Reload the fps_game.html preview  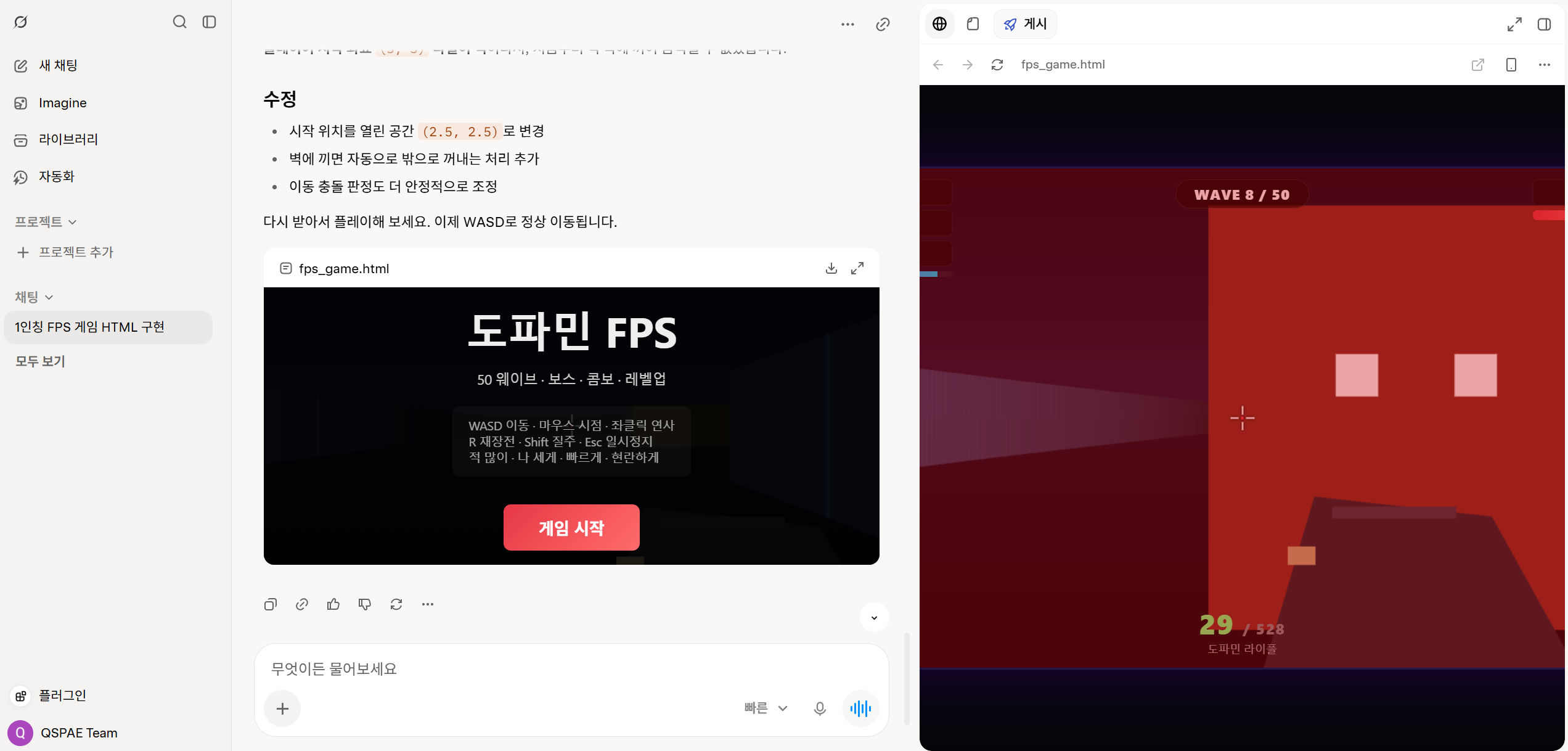click(997, 65)
